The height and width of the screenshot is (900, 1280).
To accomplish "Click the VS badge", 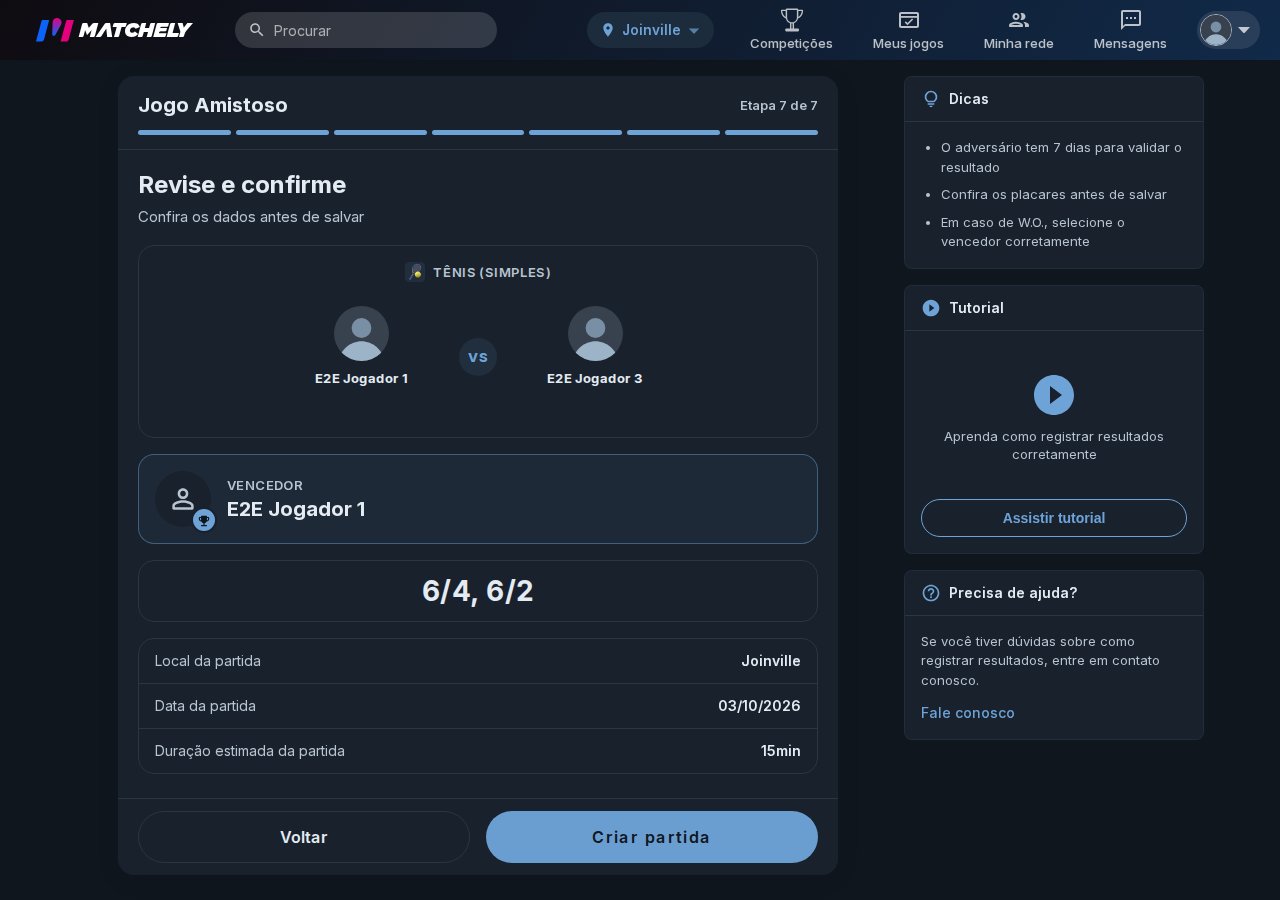I will 478,357.
